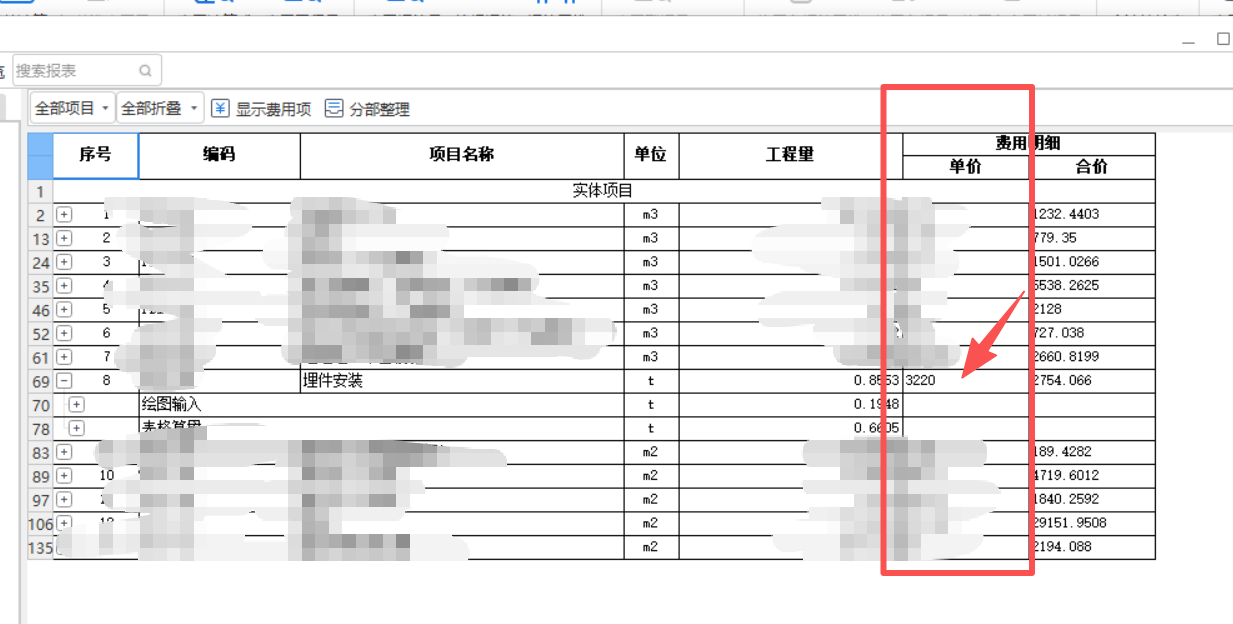Screen dimensions: 1233x624
Task: Click the magnifier icon in 搜索报表 box
Action: (x=145, y=69)
